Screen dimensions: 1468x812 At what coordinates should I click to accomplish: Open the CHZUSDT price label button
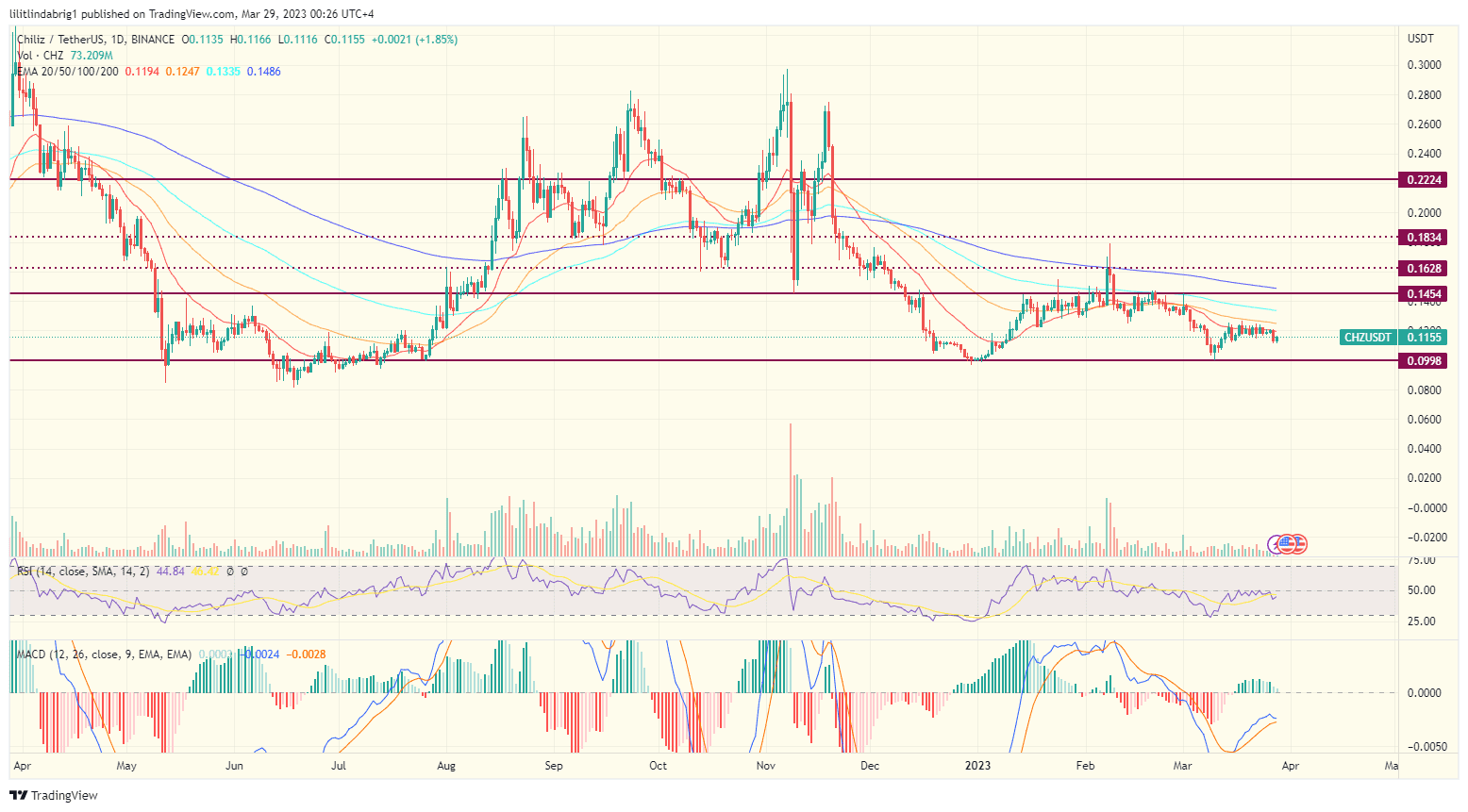pyautogui.click(x=1367, y=337)
